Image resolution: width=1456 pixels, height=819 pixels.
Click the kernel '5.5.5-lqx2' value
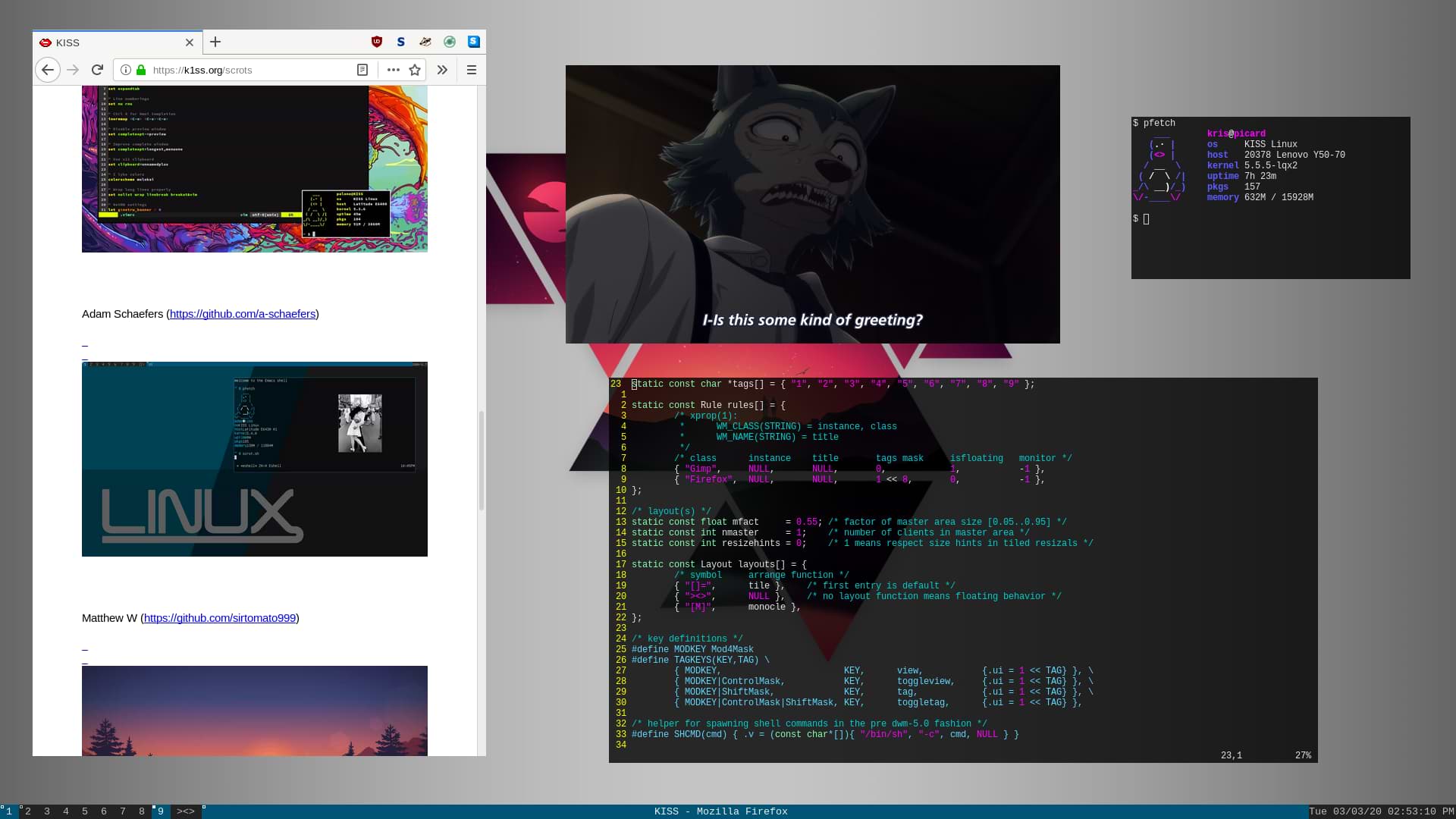tap(1271, 165)
